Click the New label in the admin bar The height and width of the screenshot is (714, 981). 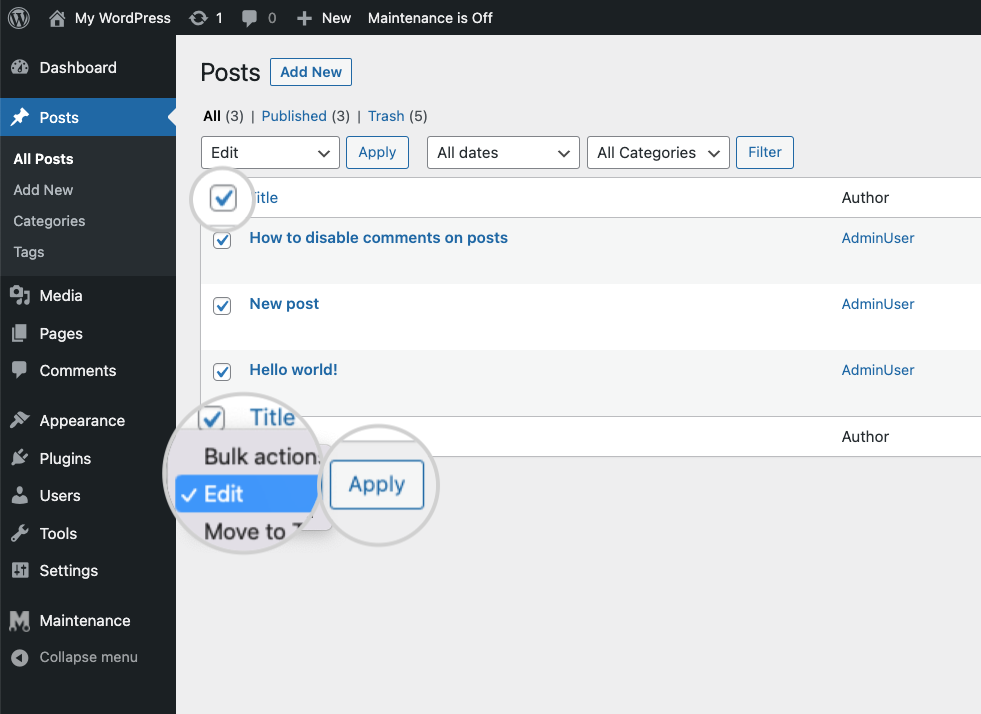click(x=336, y=18)
